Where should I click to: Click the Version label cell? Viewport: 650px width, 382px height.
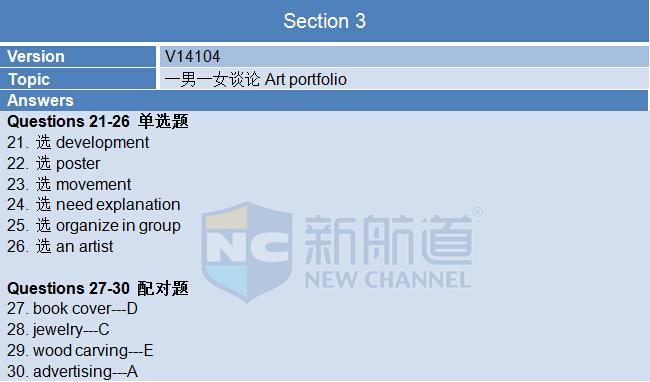click(78, 56)
